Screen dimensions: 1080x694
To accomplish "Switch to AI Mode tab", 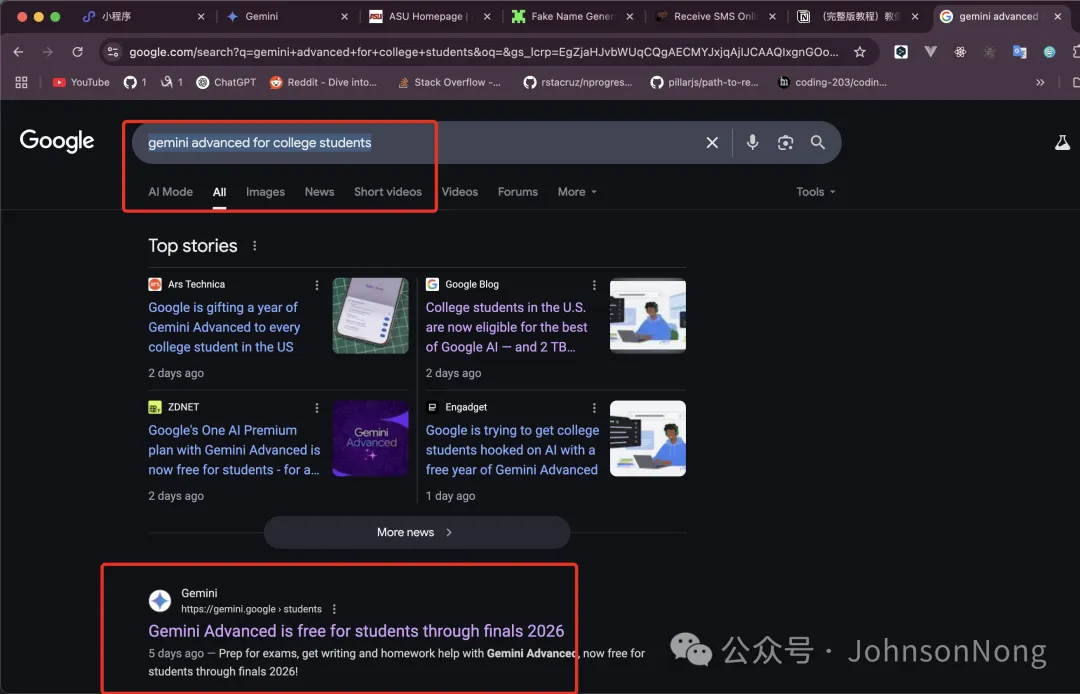I will click(170, 192).
